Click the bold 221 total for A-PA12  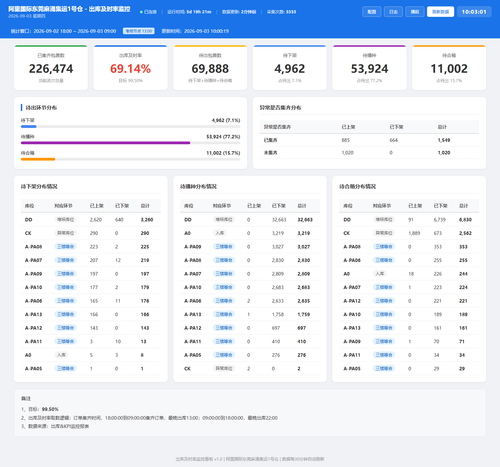tap(463, 301)
